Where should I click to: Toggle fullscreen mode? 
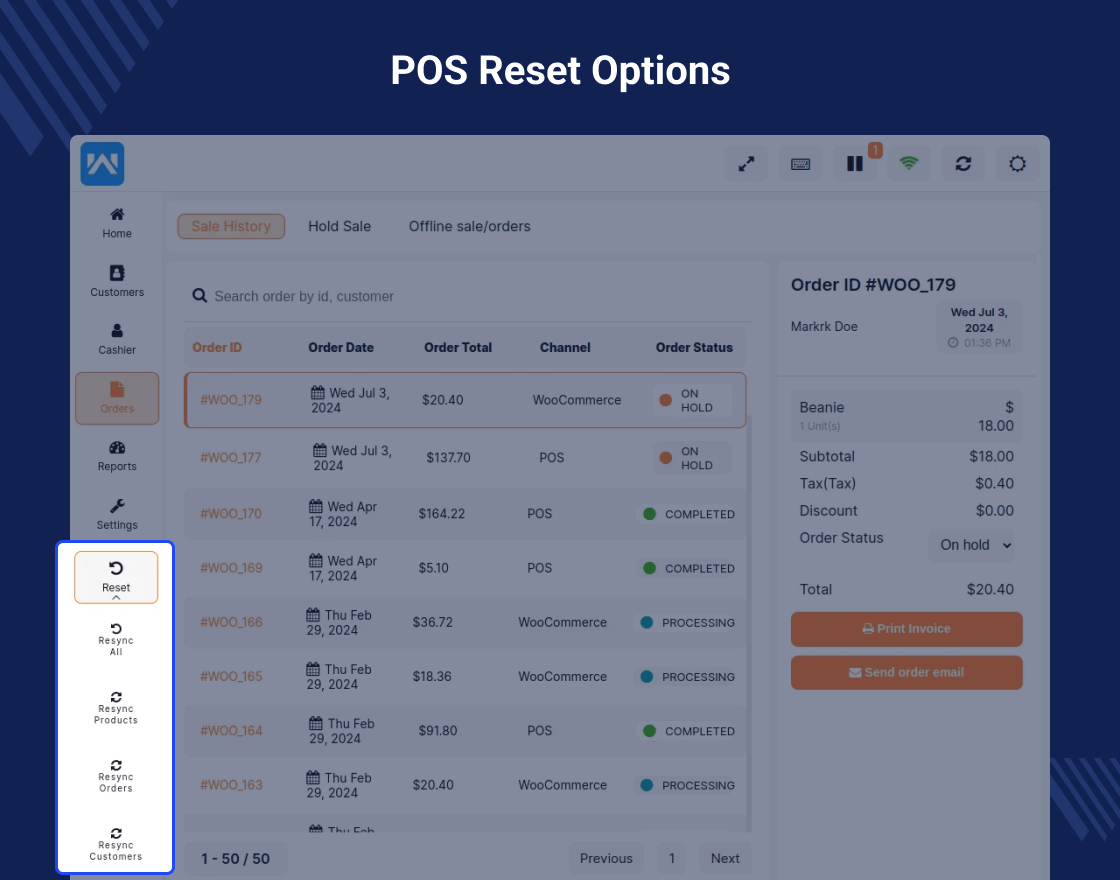[x=747, y=163]
